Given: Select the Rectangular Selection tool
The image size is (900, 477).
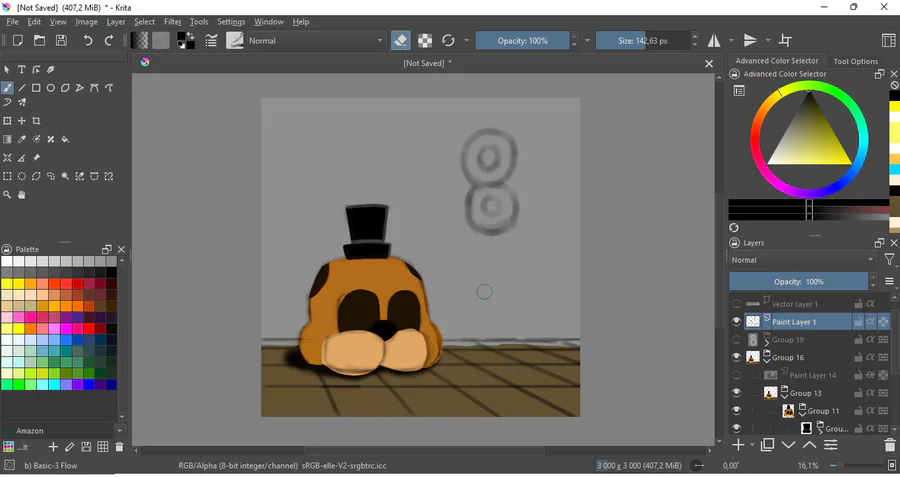Looking at the screenshot, I should (7, 176).
